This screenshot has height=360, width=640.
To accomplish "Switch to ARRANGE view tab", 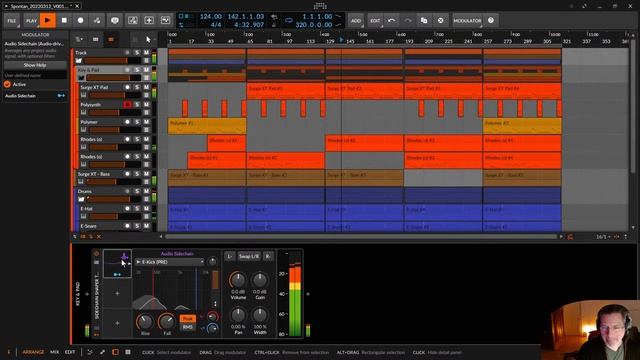I will pos(33,352).
